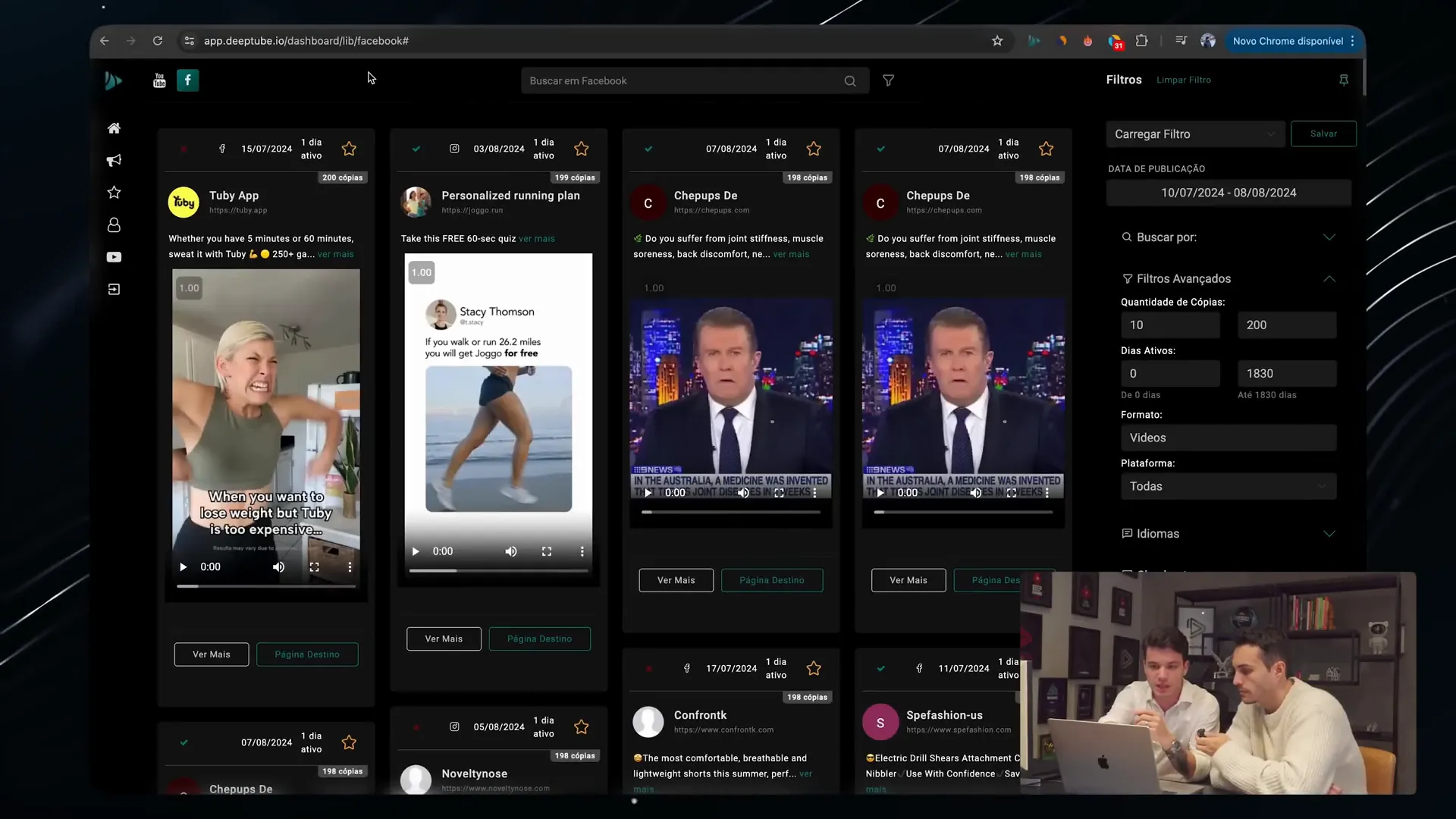Open the https://tuby.app link
The height and width of the screenshot is (819, 1456).
(238, 211)
